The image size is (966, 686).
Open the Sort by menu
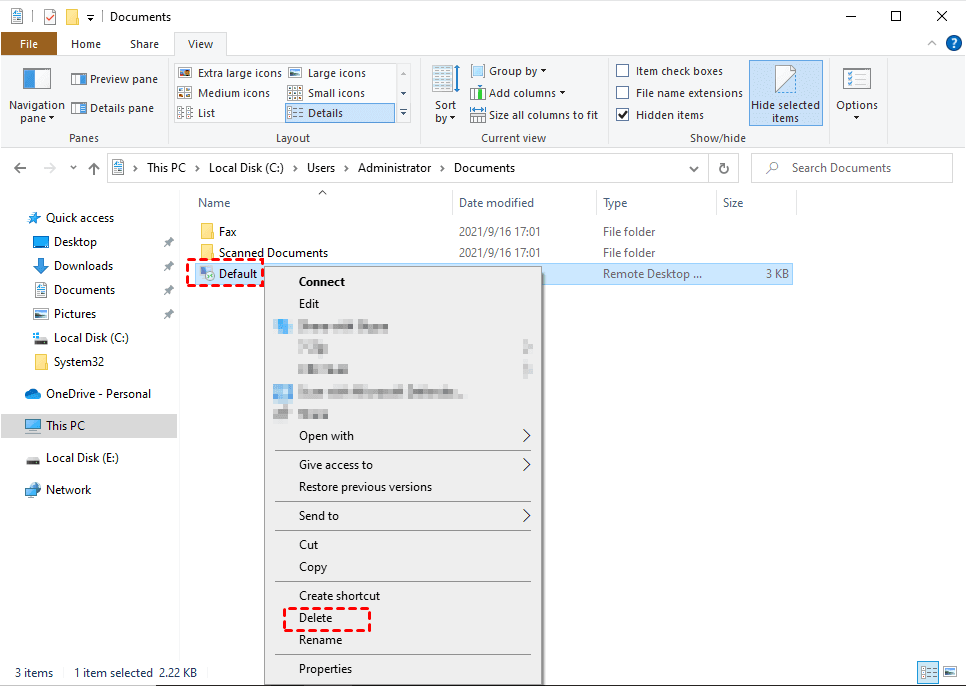click(445, 94)
